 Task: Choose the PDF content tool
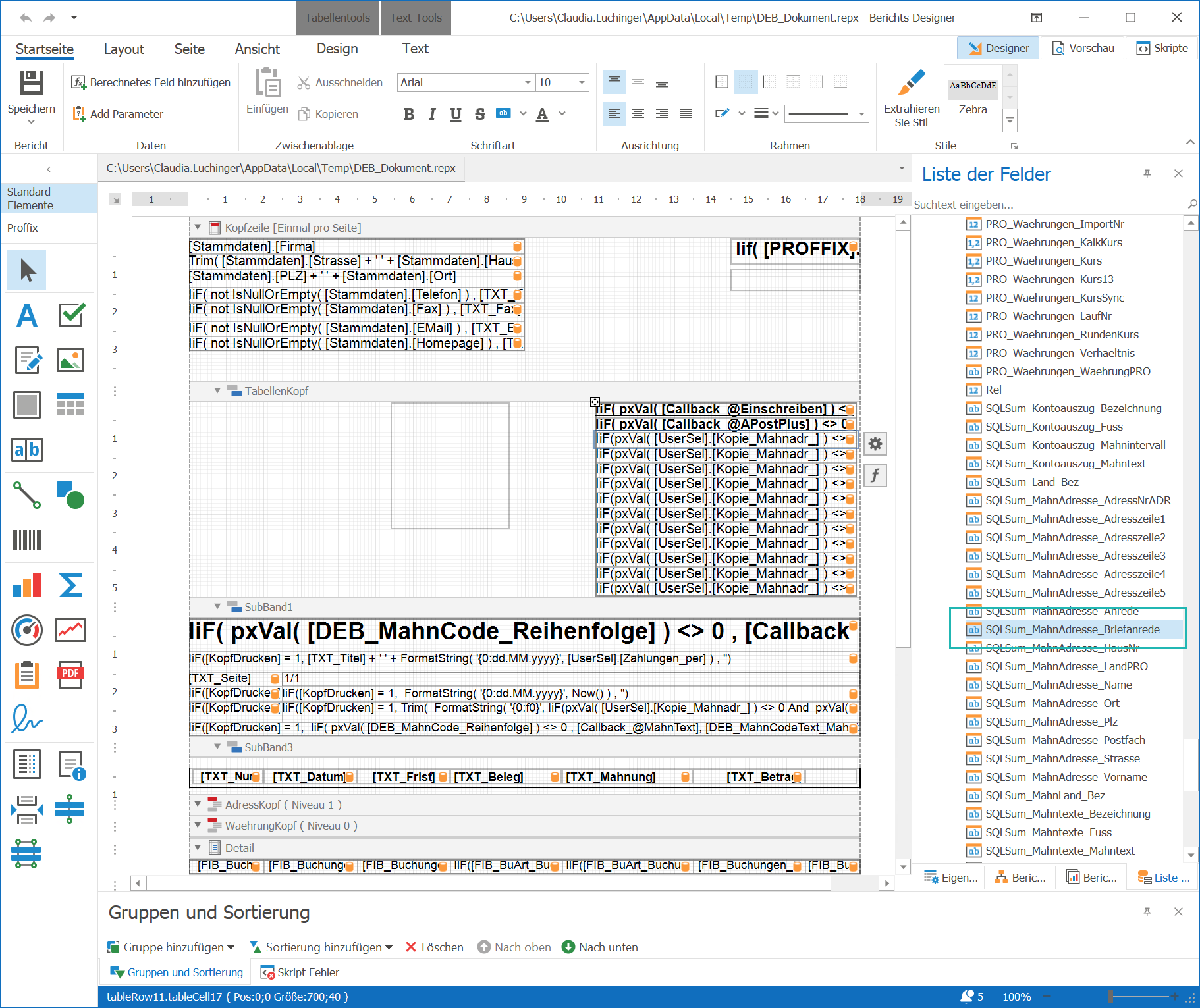(70, 675)
